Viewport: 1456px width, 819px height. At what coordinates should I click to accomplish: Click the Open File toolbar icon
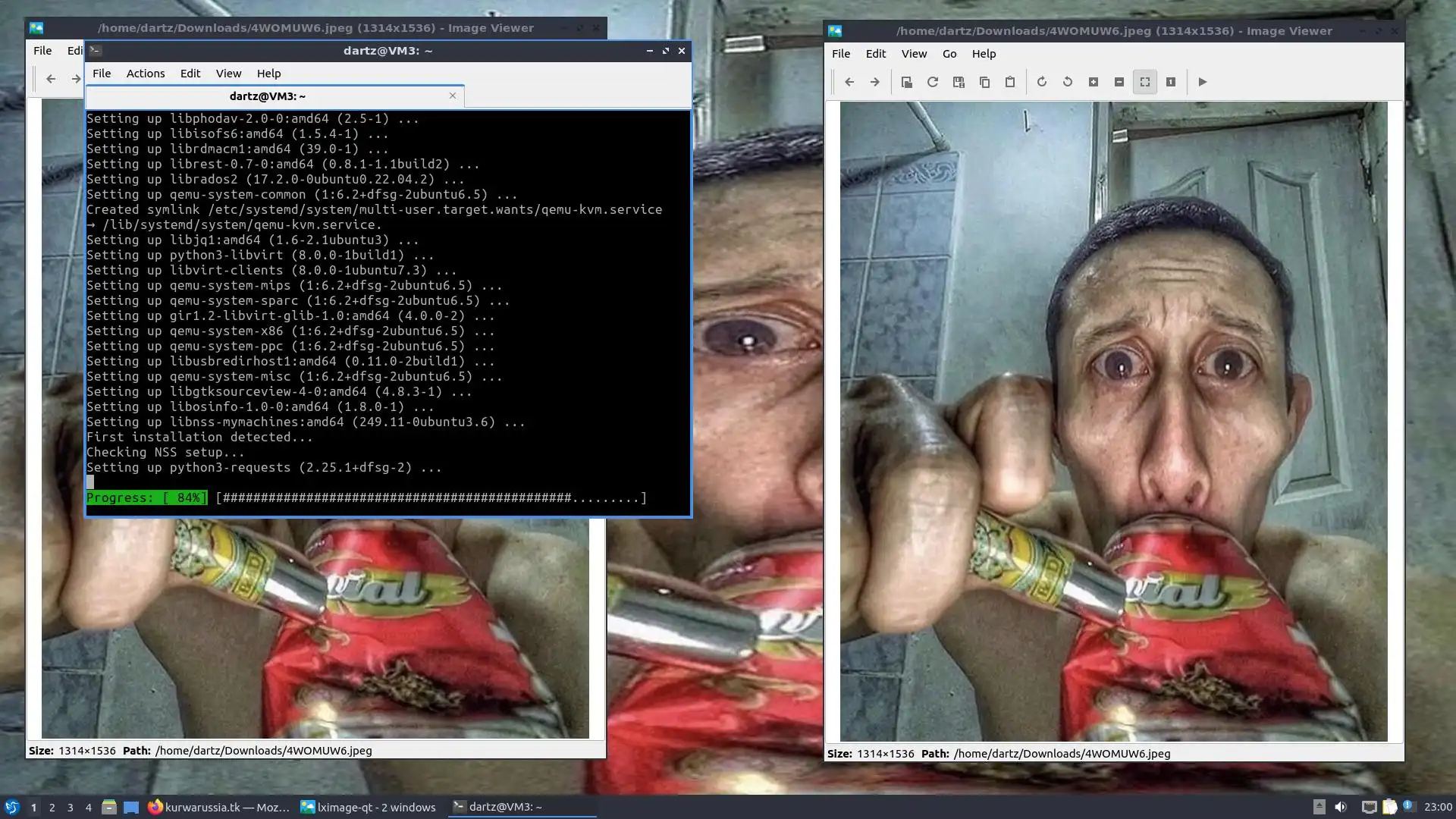[x=906, y=82]
